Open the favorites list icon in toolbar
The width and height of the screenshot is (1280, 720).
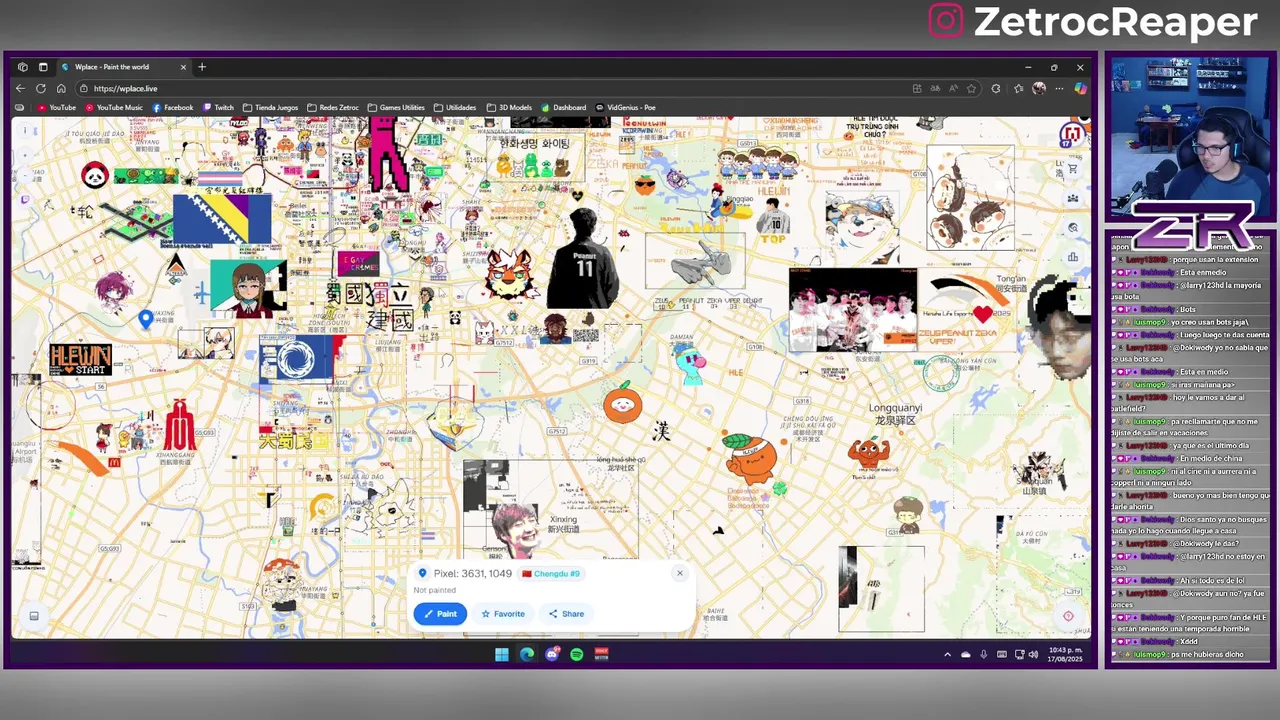[1018, 88]
